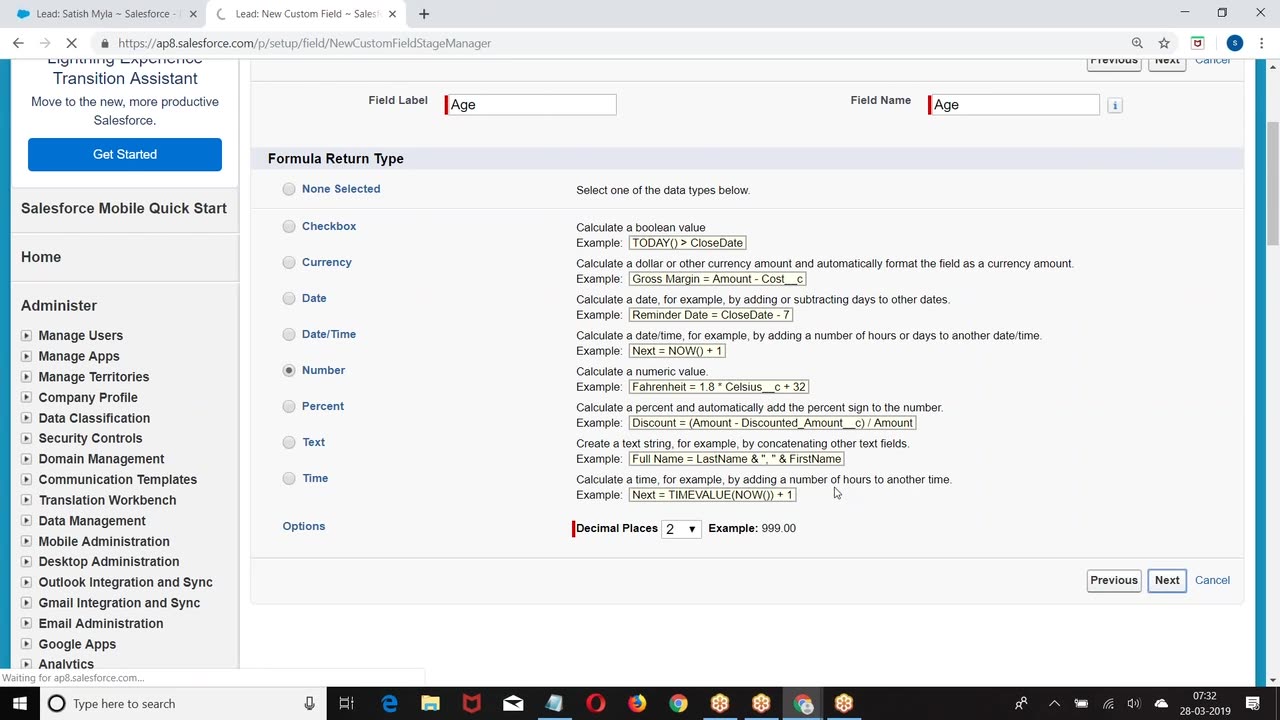Close the New Custom Field tab
This screenshot has width=1280, height=720.
tap(392, 14)
